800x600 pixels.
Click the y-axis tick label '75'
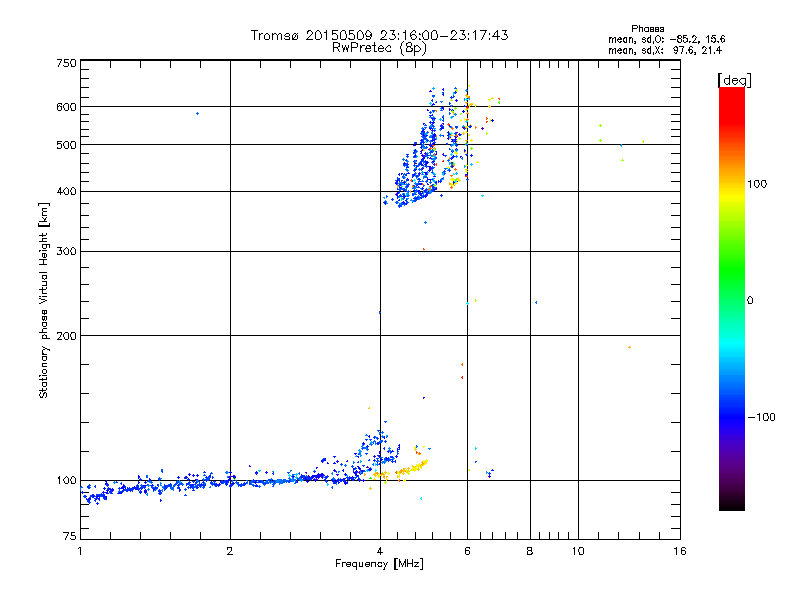coord(70,536)
